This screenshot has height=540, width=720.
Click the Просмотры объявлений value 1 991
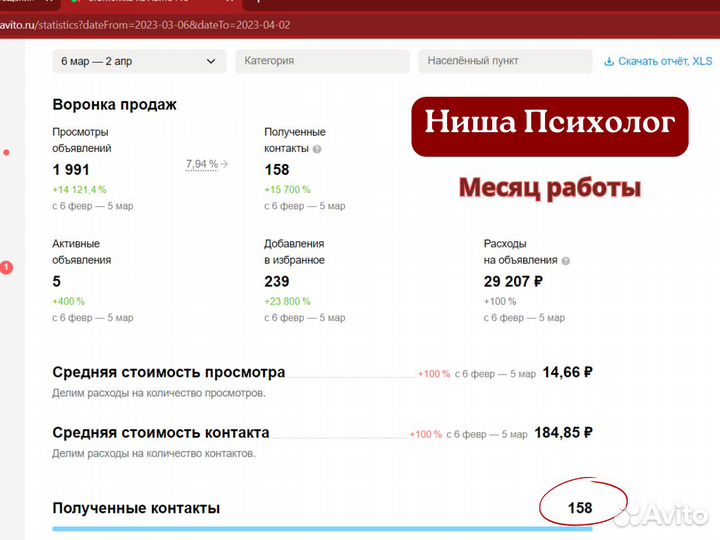pyautogui.click(x=71, y=169)
